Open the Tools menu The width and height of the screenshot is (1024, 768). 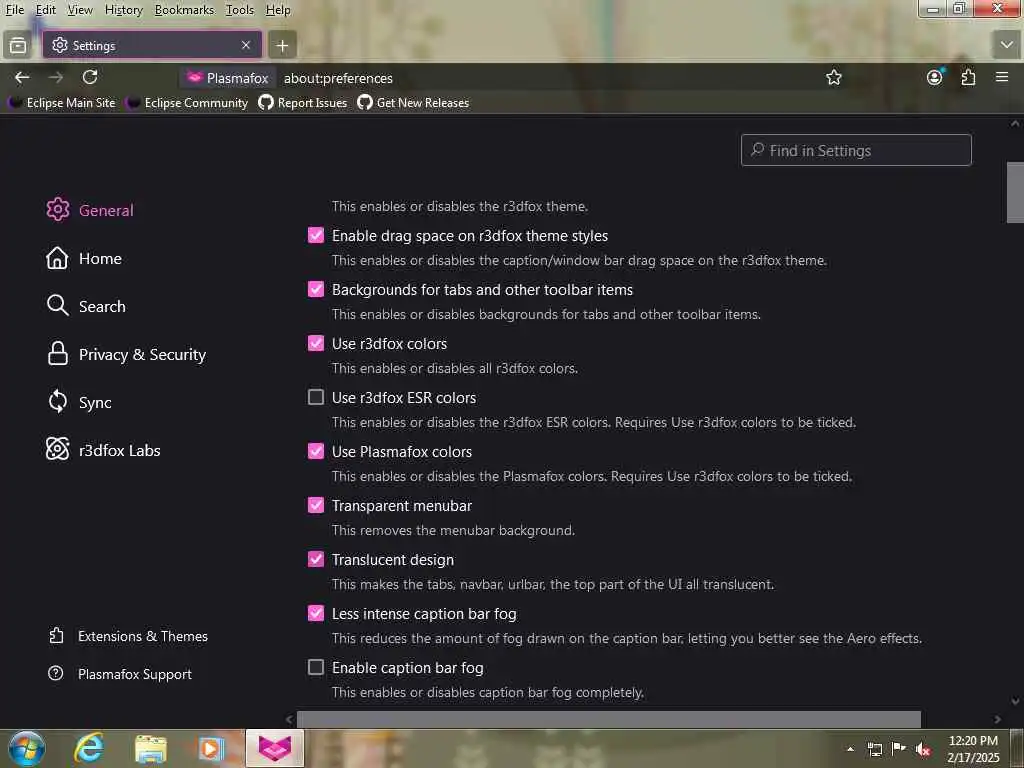(x=240, y=10)
